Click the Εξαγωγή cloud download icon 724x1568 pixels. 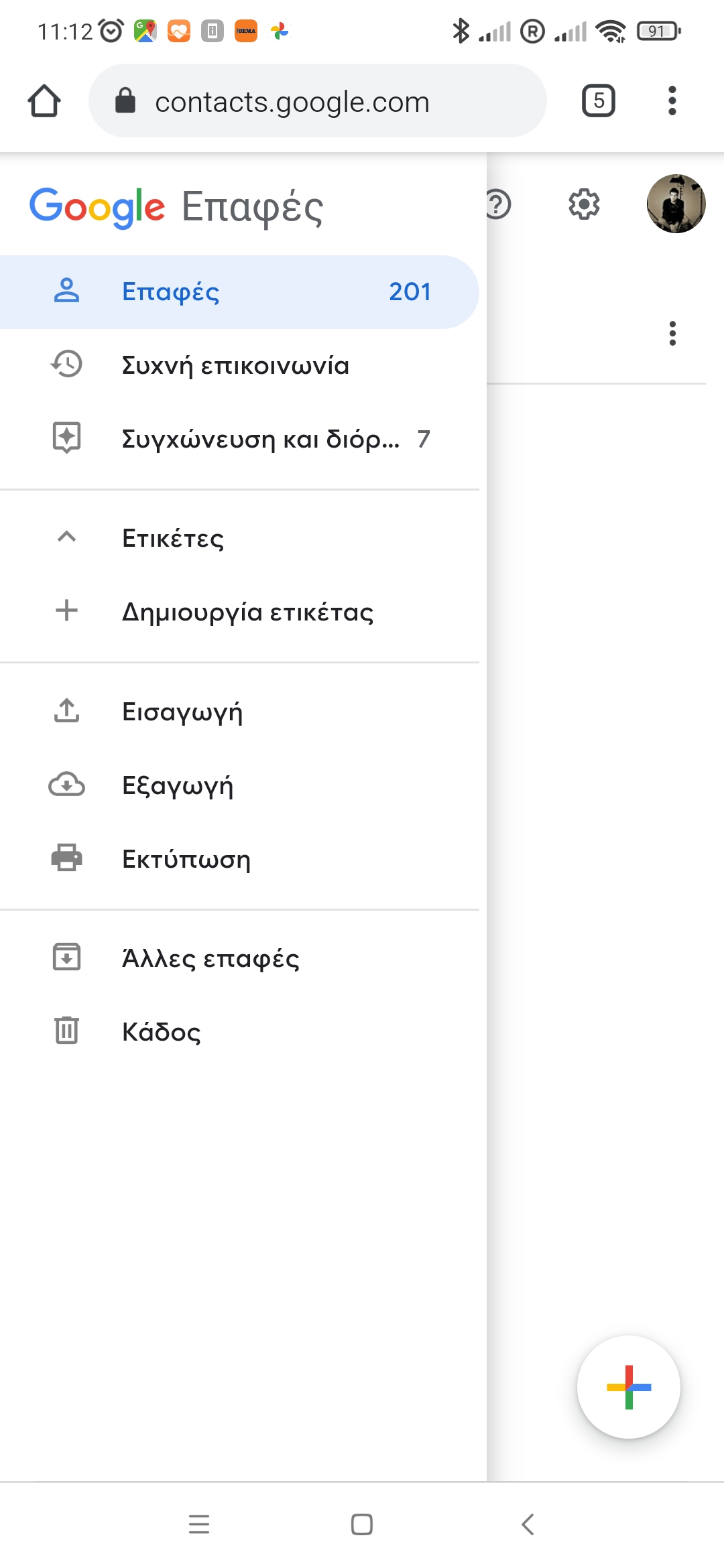coord(66,785)
